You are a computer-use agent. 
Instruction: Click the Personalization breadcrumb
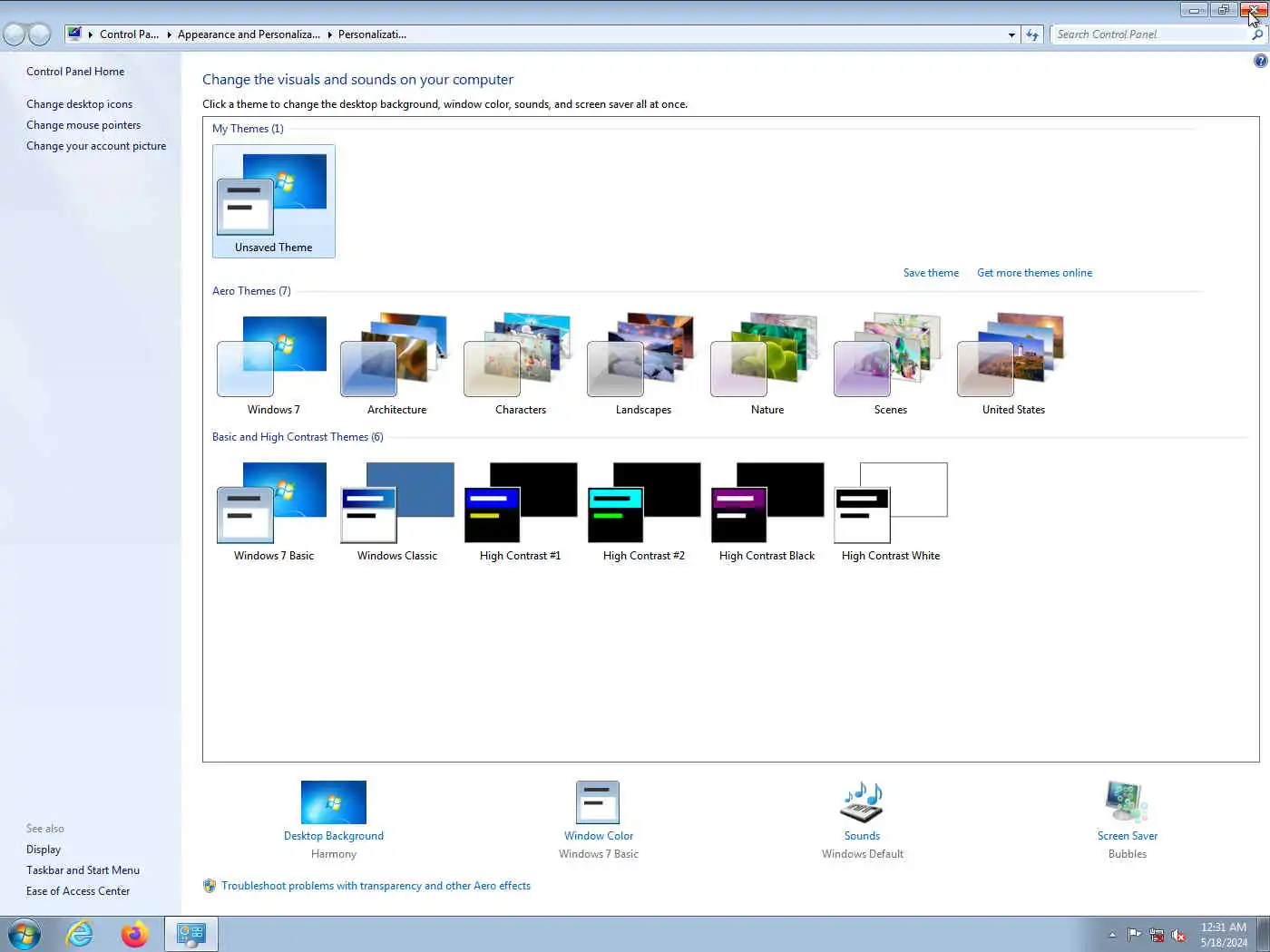point(372,34)
